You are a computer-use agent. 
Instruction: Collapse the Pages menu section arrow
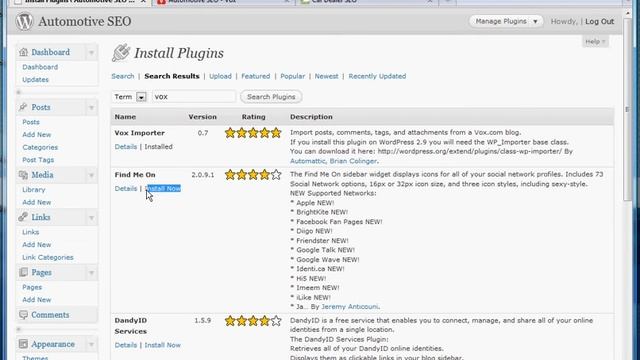[x=91, y=273]
